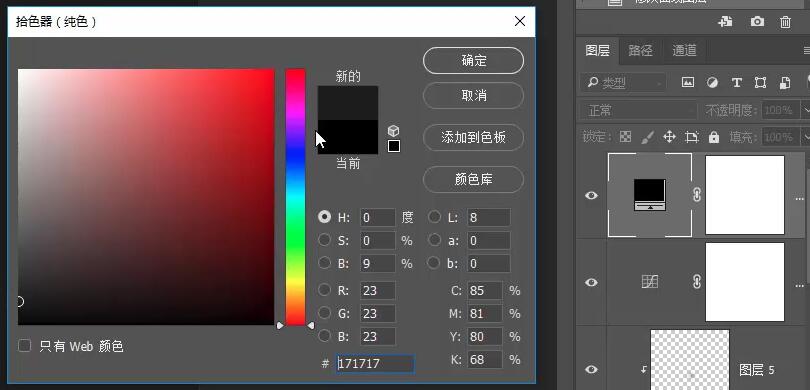810x390 pixels.
Task: Close the 拾色器 dialog
Action: click(x=520, y=21)
